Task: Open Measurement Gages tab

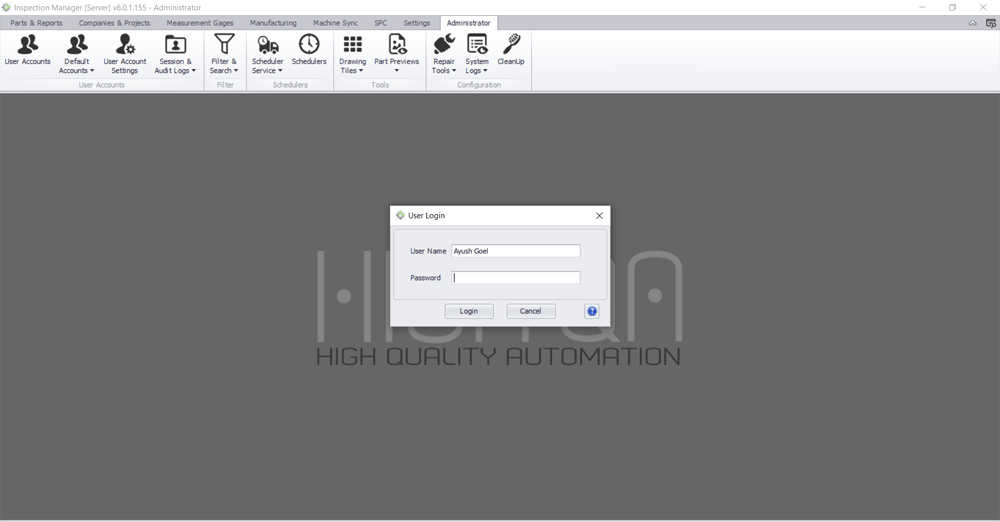Action: 200,23
